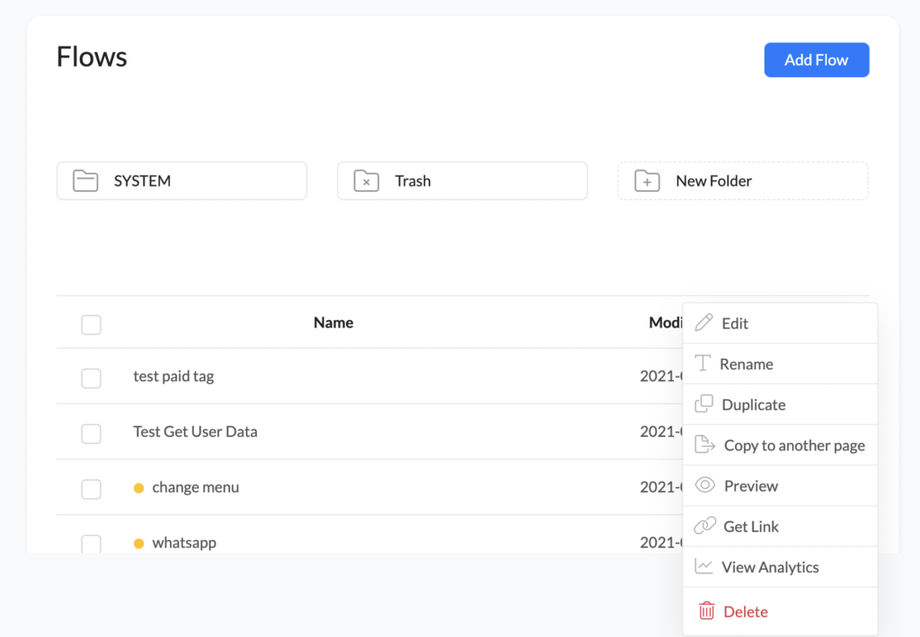Viewport: 920px width, 637px height.
Task: Tick the Test Get User Data checkbox
Action: (x=91, y=433)
